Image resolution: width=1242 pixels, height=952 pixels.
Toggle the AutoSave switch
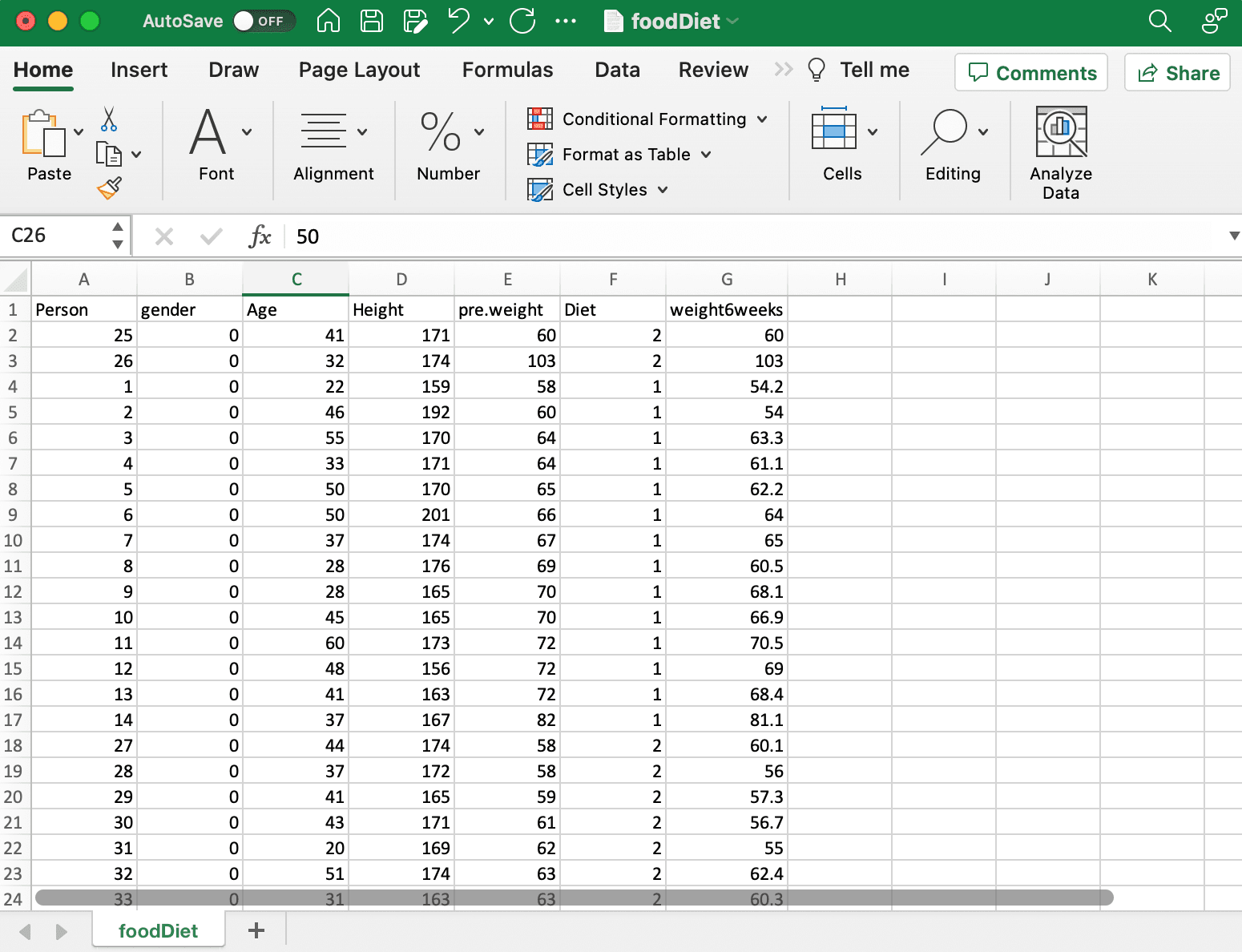click(x=264, y=21)
